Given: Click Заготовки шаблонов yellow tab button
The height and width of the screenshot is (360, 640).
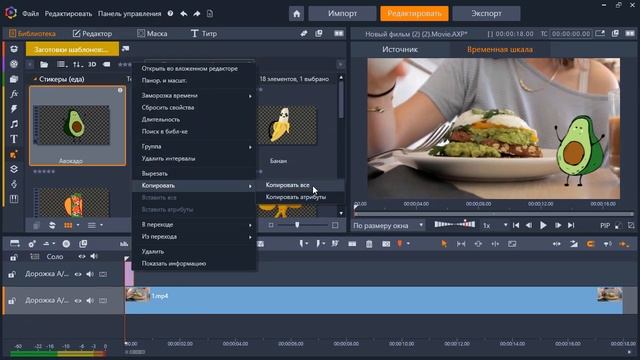Looking at the screenshot, I should 72,49.
